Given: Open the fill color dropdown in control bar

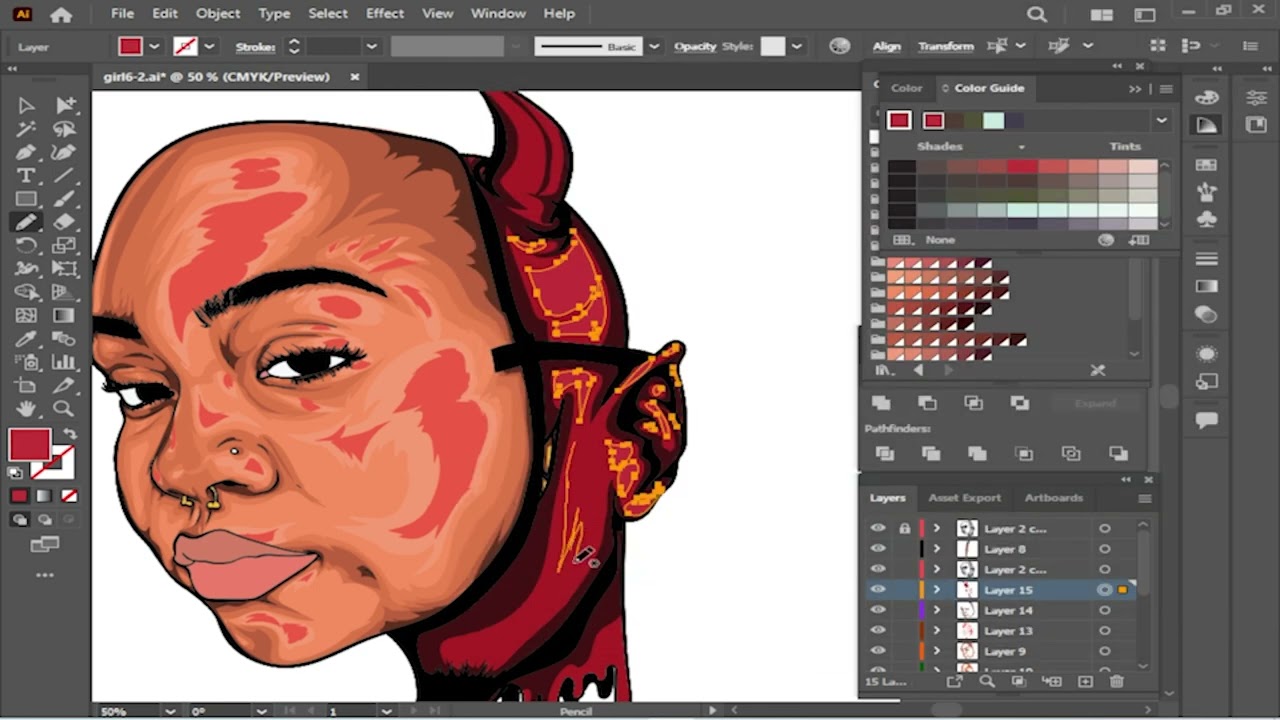Looking at the screenshot, I should [x=154, y=46].
